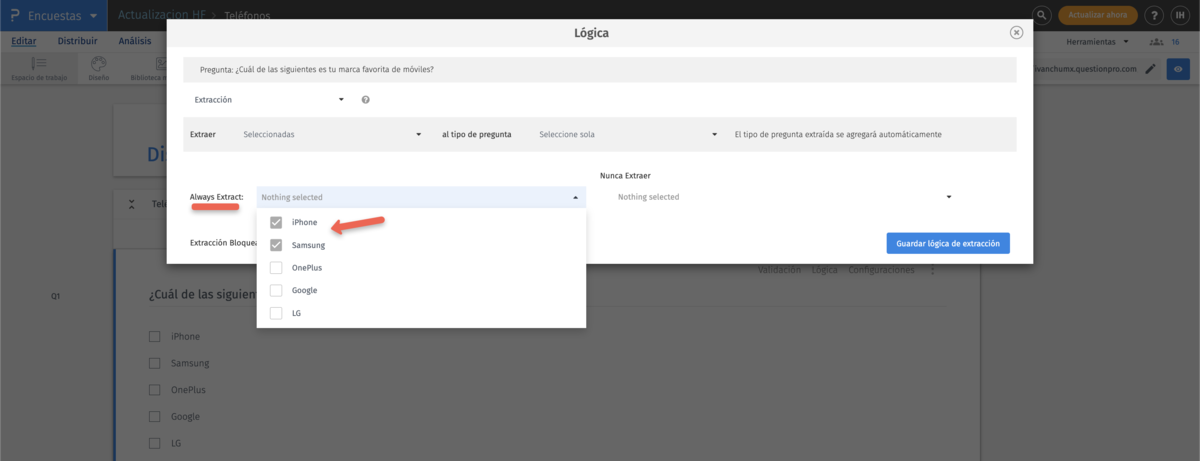Open the IH user profile avatar
The image size is (1200, 461).
[1181, 15]
